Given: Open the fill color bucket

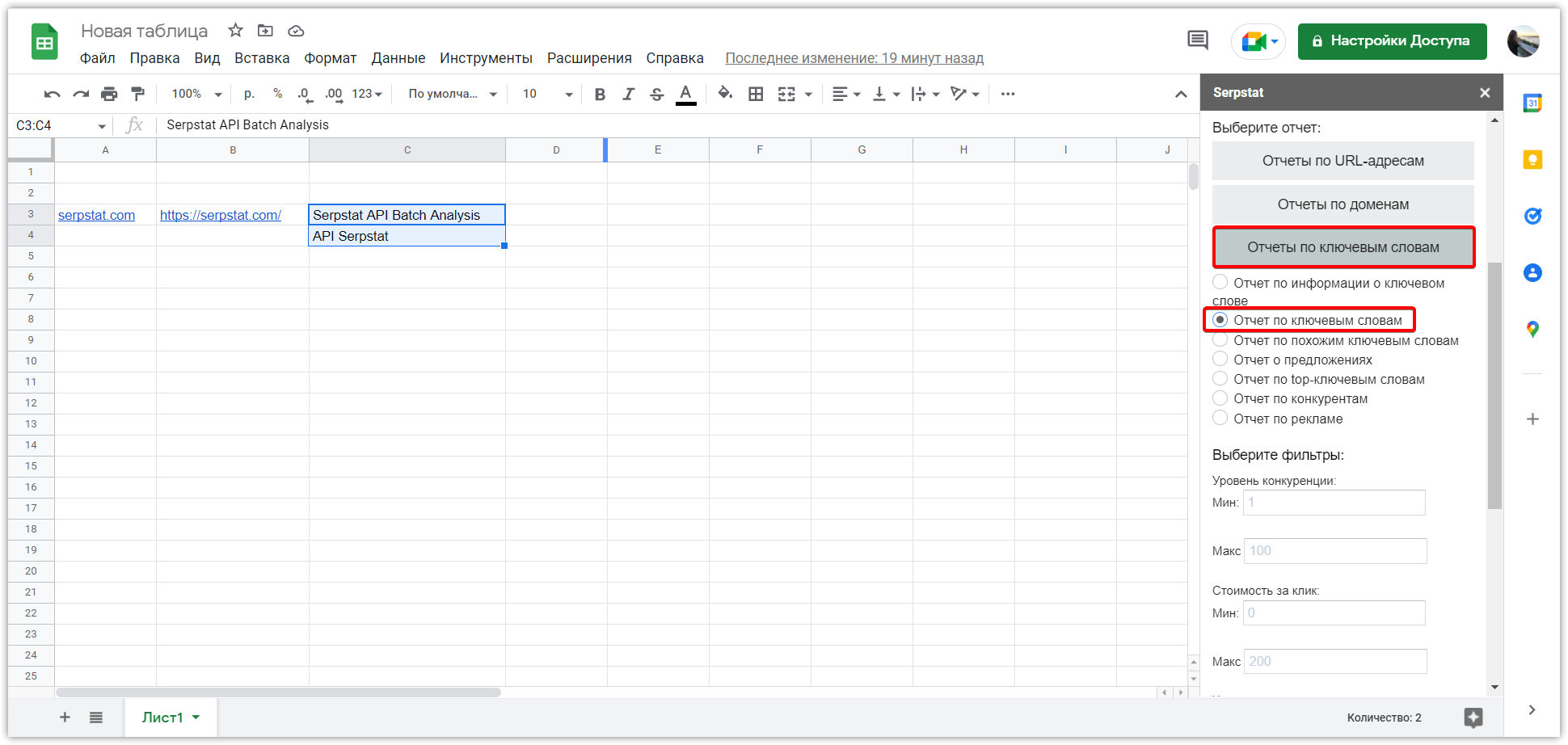Looking at the screenshot, I should click(725, 94).
